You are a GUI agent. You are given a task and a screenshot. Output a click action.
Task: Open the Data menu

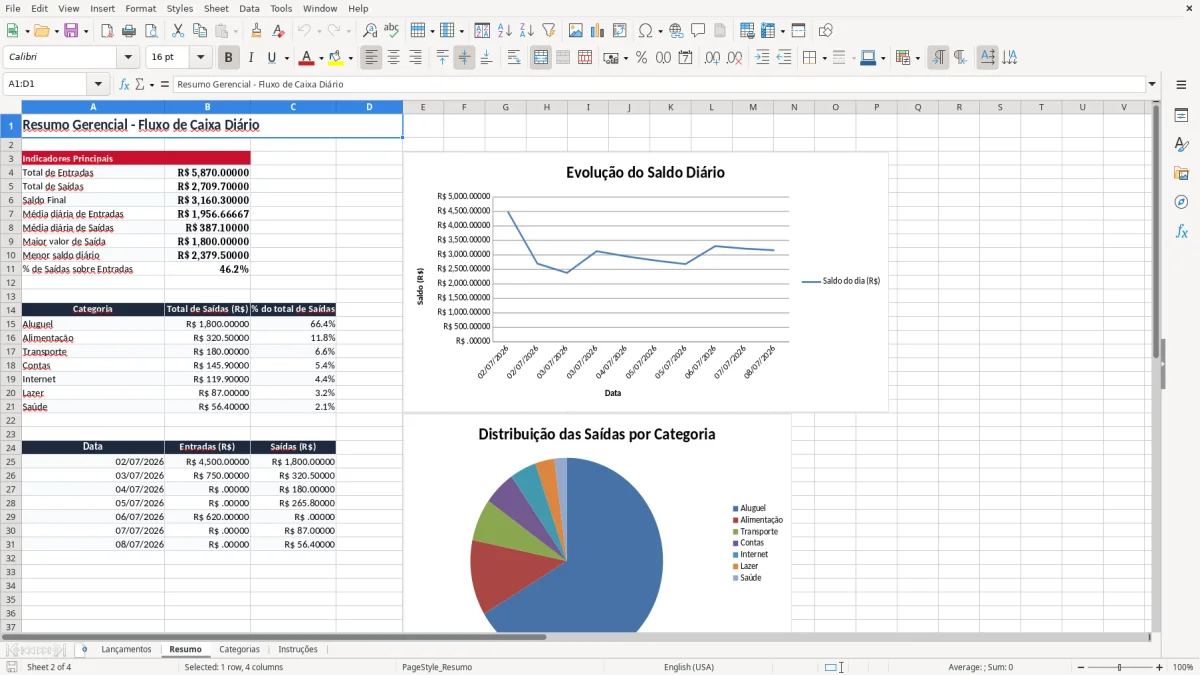(x=249, y=8)
